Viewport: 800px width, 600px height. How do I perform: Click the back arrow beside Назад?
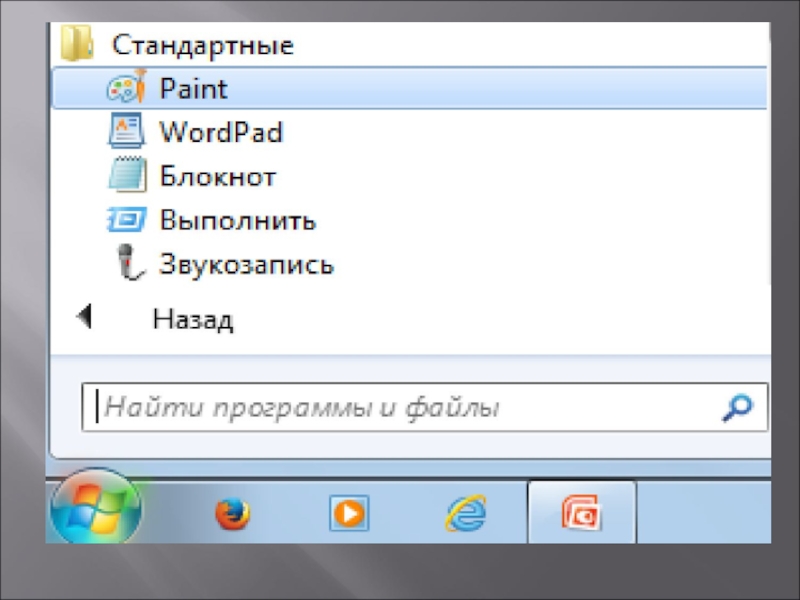point(85,317)
